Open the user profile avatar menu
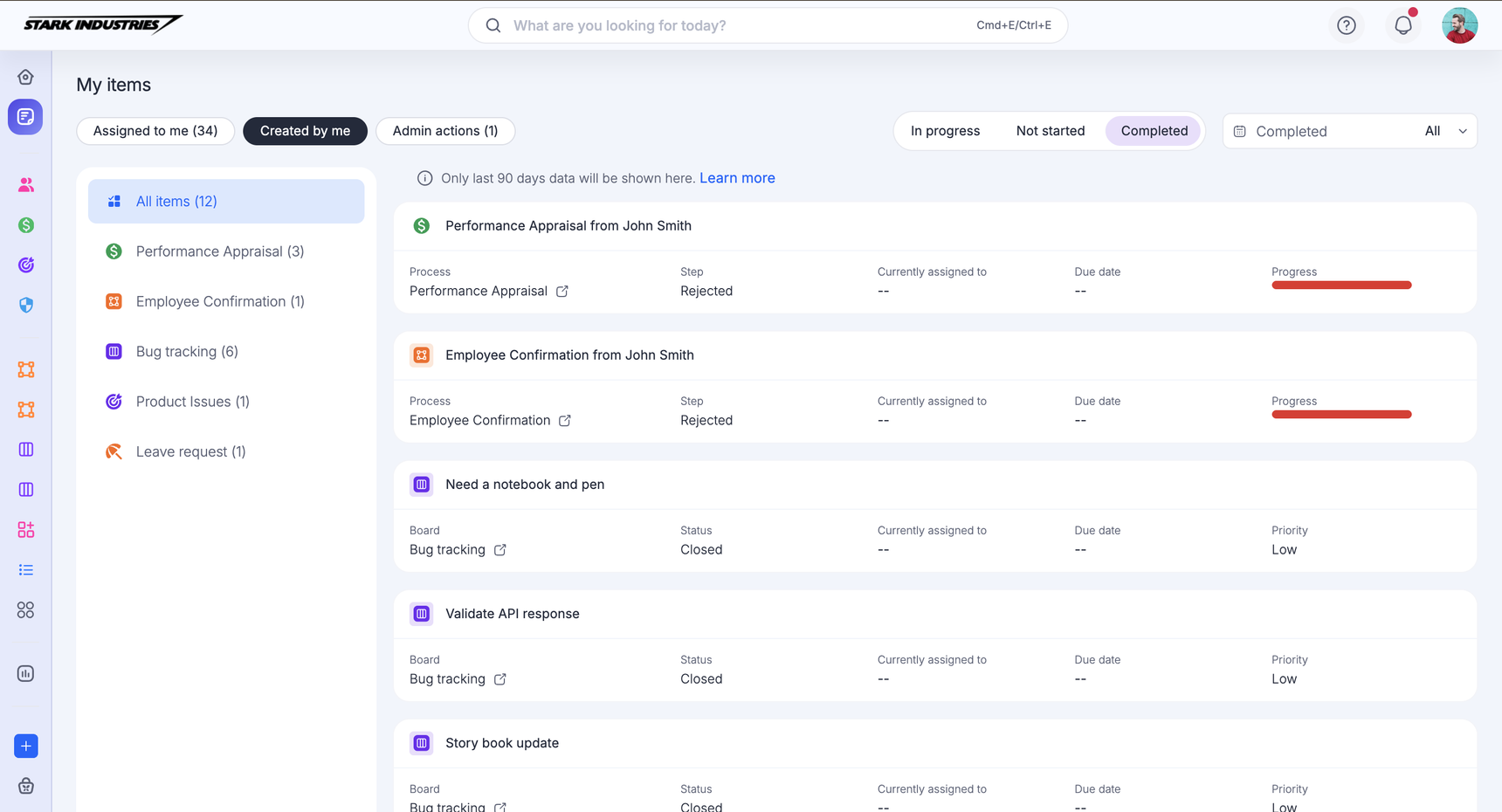The width and height of the screenshot is (1502, 812). [x=1459, y=25]
